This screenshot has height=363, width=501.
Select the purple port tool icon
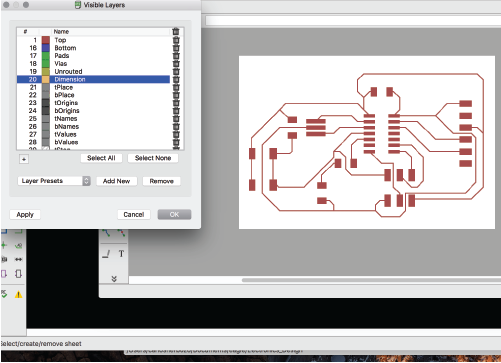(x=4, y=274)
